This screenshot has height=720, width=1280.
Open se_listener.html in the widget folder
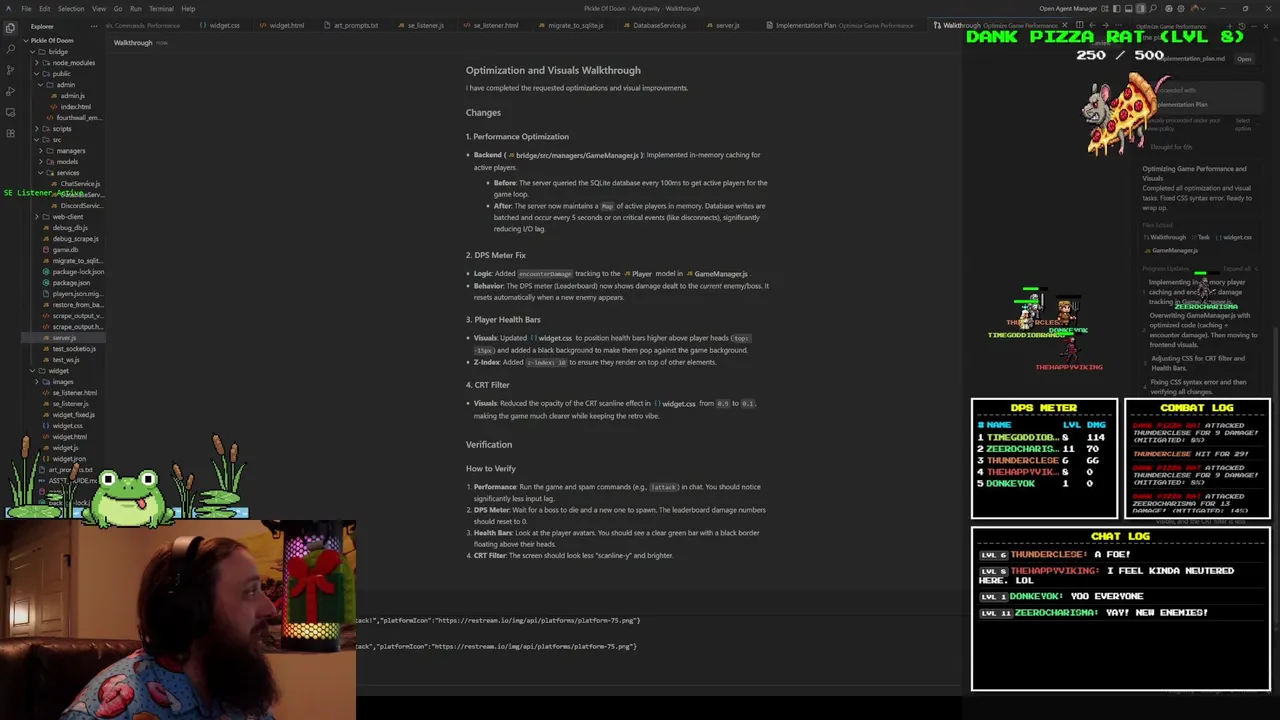pyautogui.click(x=74, y=393)
